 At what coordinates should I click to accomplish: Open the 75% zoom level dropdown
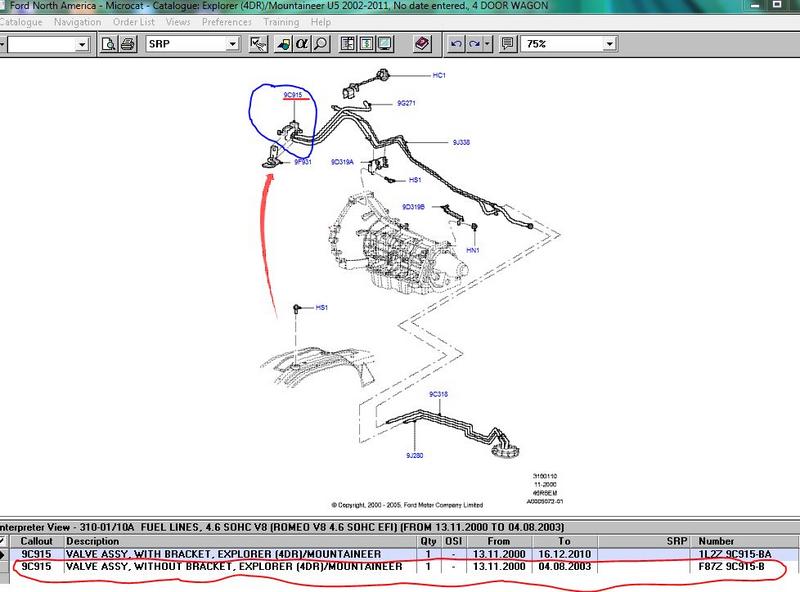pyautogui.click(x=609, y=44)
